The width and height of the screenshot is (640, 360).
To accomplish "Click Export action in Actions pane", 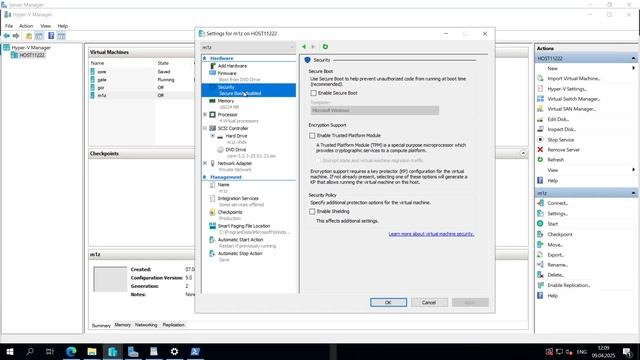I will (556, 255).
